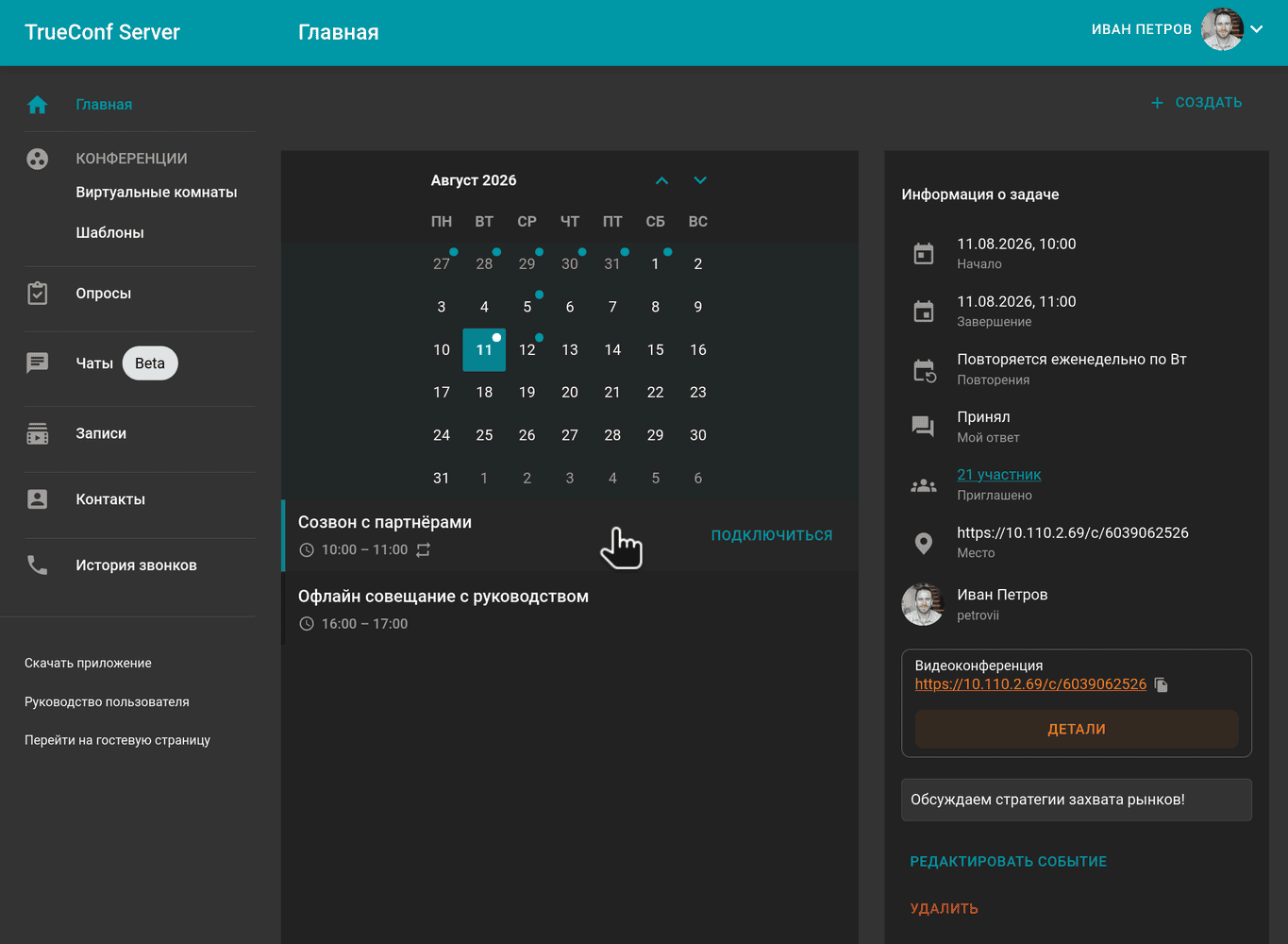This screenshot has width=1288, height=944.
Task: Click the clock icon beside 16:00 – 17:00
Action: tap(307, 624)
